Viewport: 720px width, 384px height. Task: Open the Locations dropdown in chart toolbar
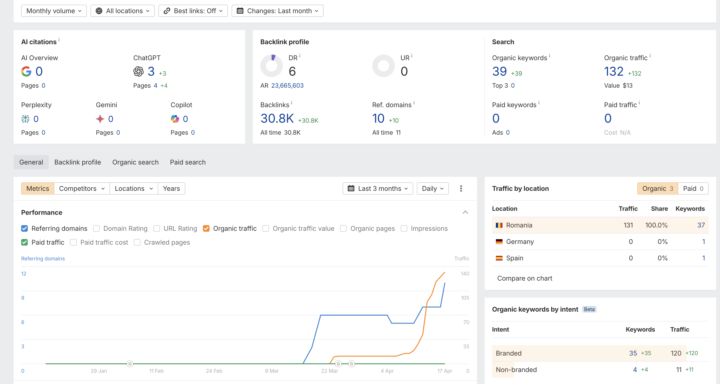coord(134,188)
